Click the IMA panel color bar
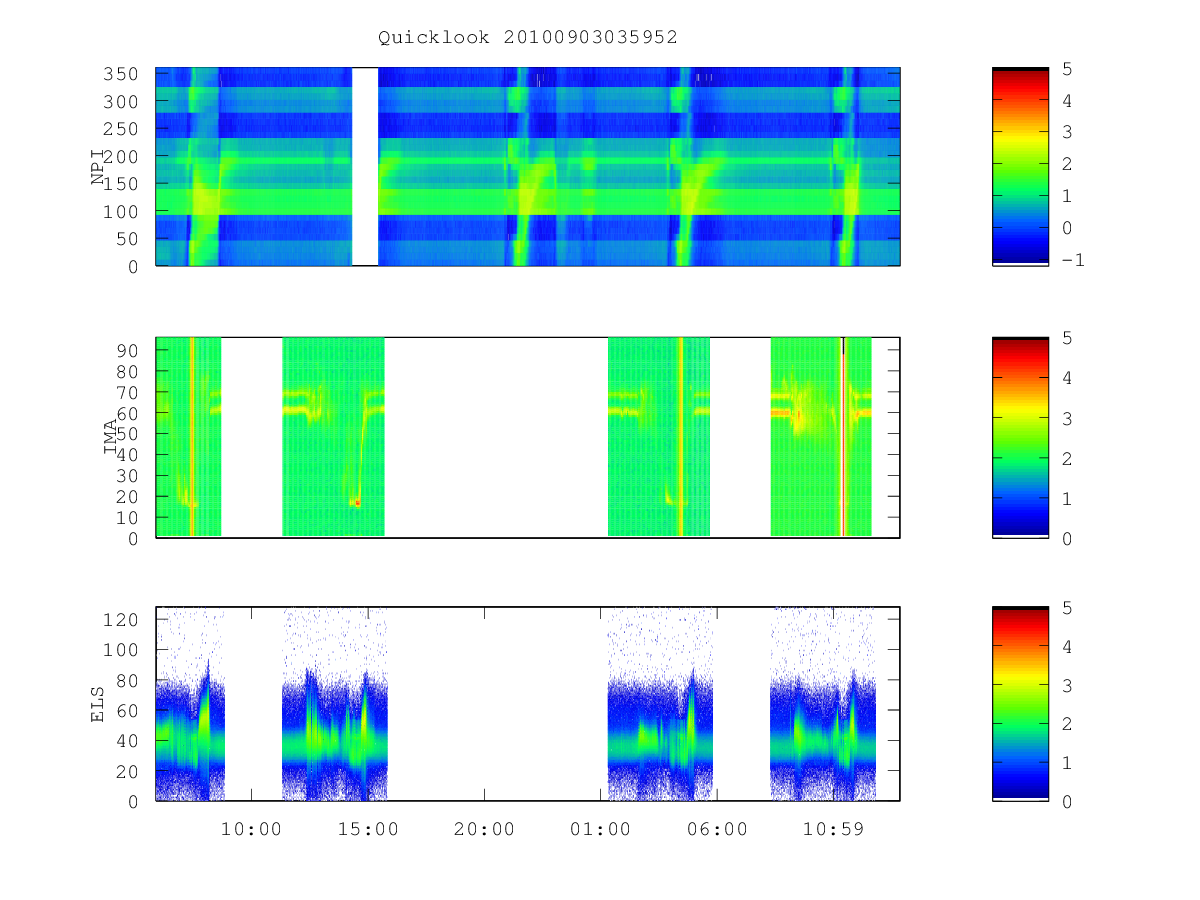 [1020, 438]
